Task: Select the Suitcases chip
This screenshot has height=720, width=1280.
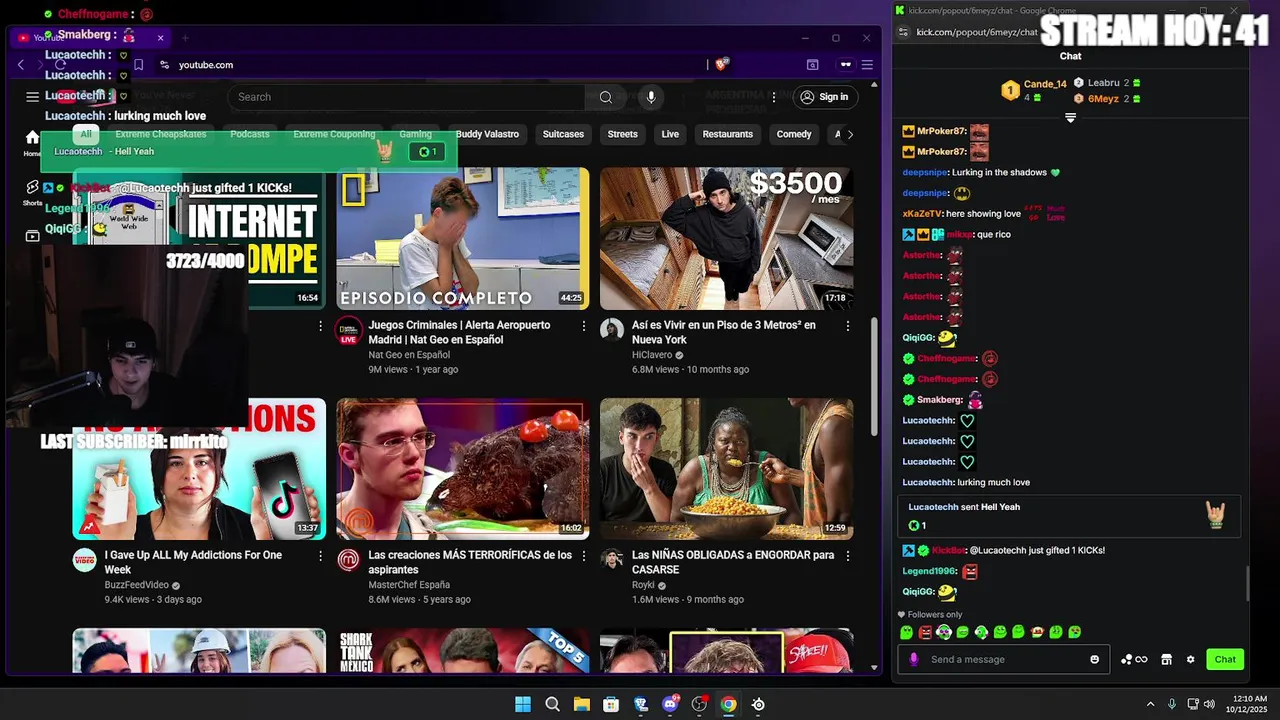Action: pyautogui.click(x=563, y=134)
